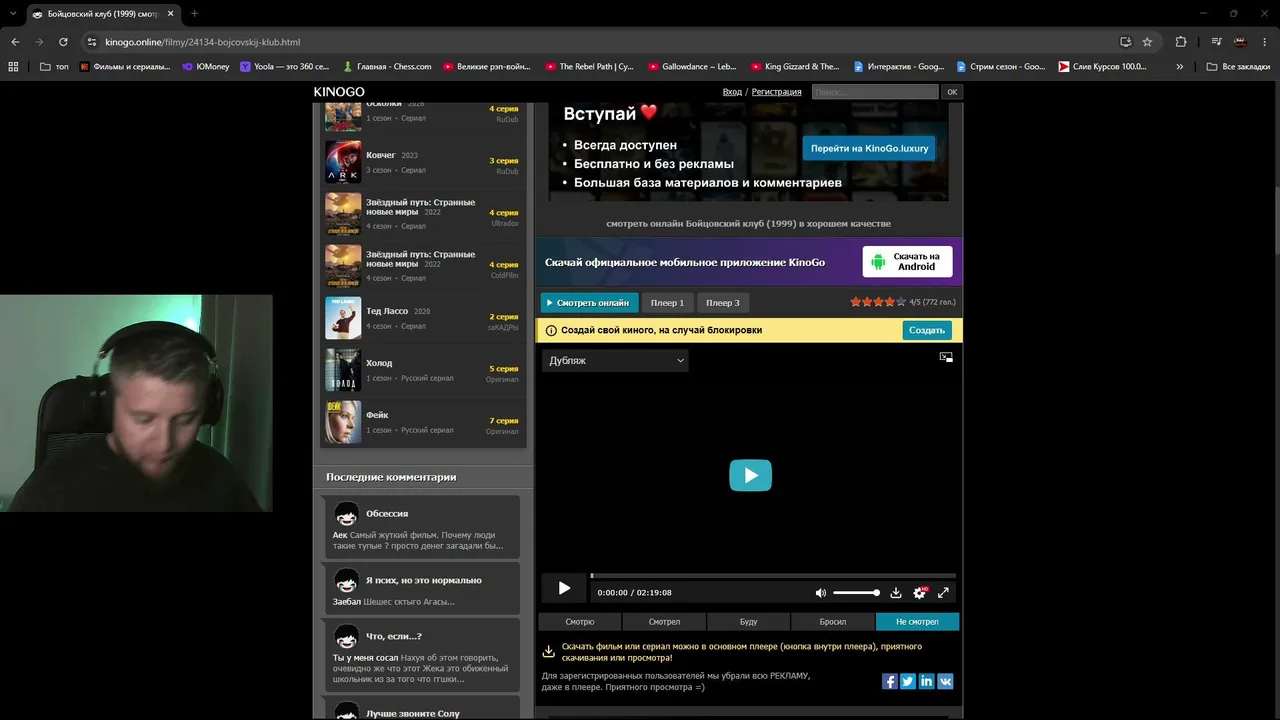Open the Дубляж voice-over dropdown
Screen dimensions: 1280x720
(615, 360)
